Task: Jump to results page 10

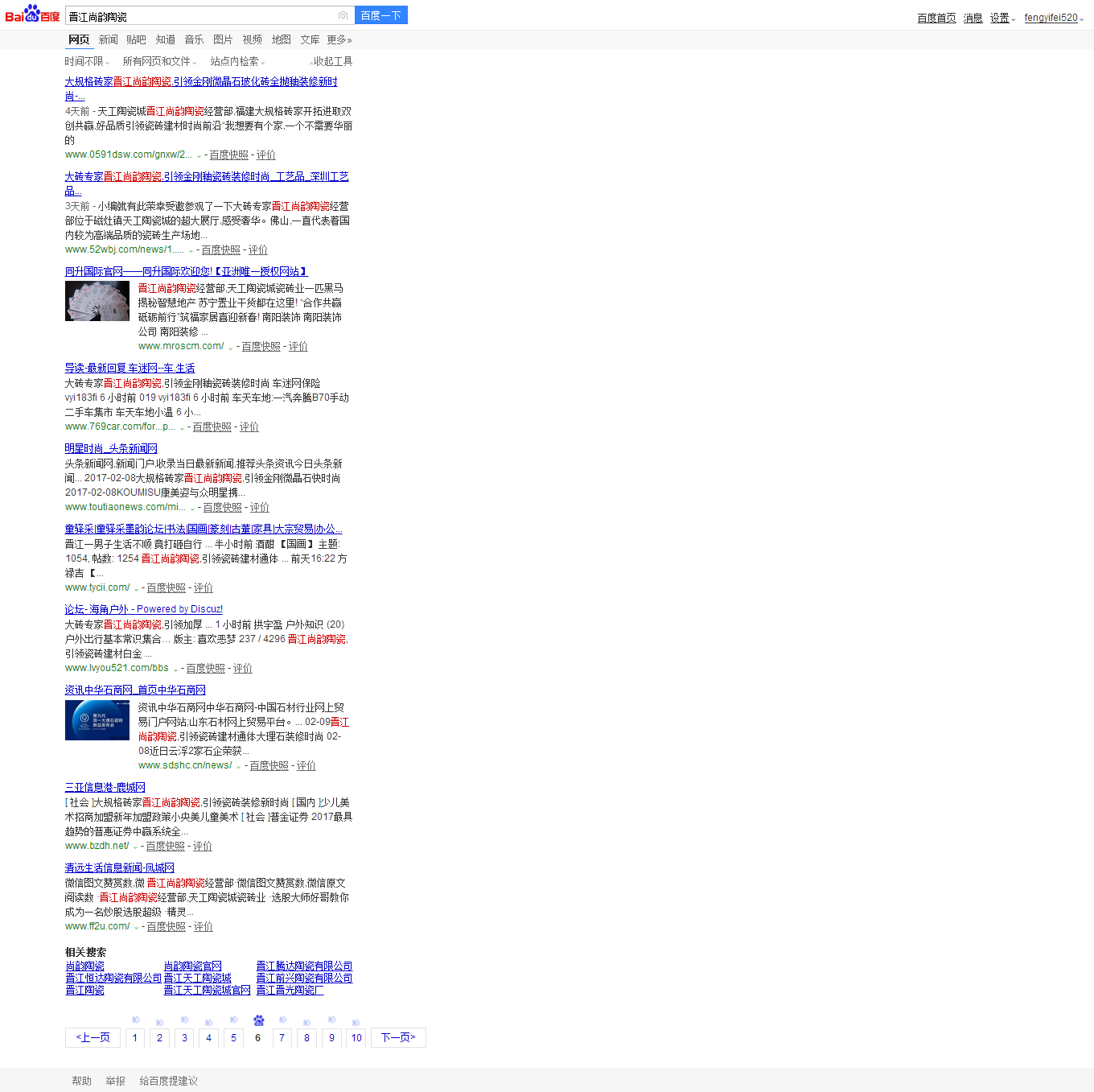Action: coord(356,1038)
